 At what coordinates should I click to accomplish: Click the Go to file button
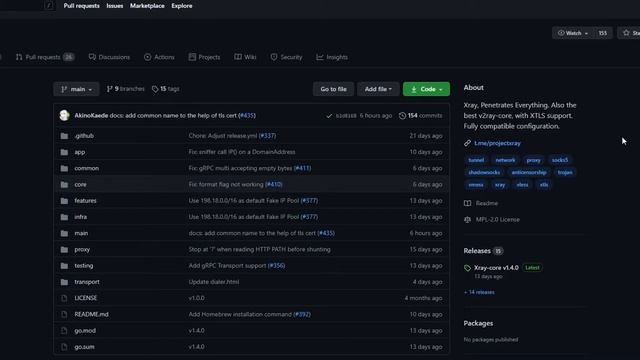pos(333,89)
